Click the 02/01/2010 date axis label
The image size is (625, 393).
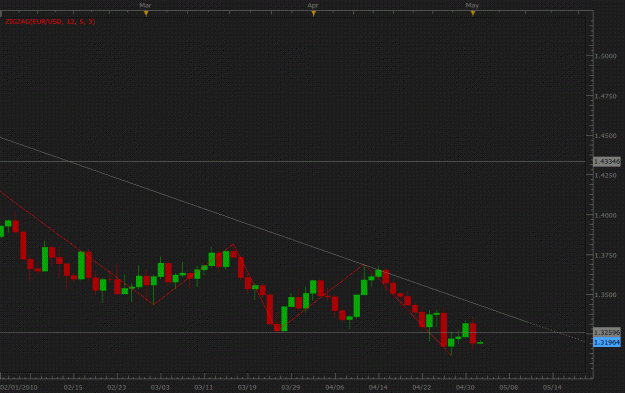tap(19, 387)
